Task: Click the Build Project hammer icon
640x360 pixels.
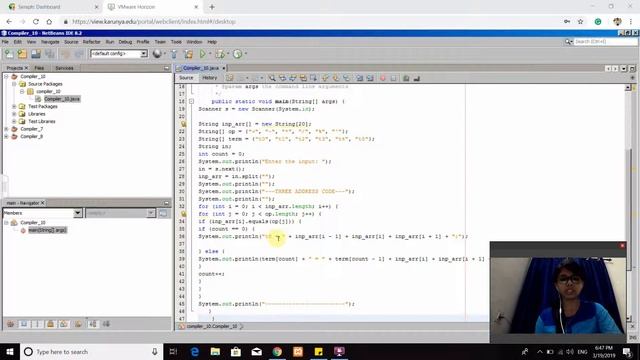Action: click(174, 53)
